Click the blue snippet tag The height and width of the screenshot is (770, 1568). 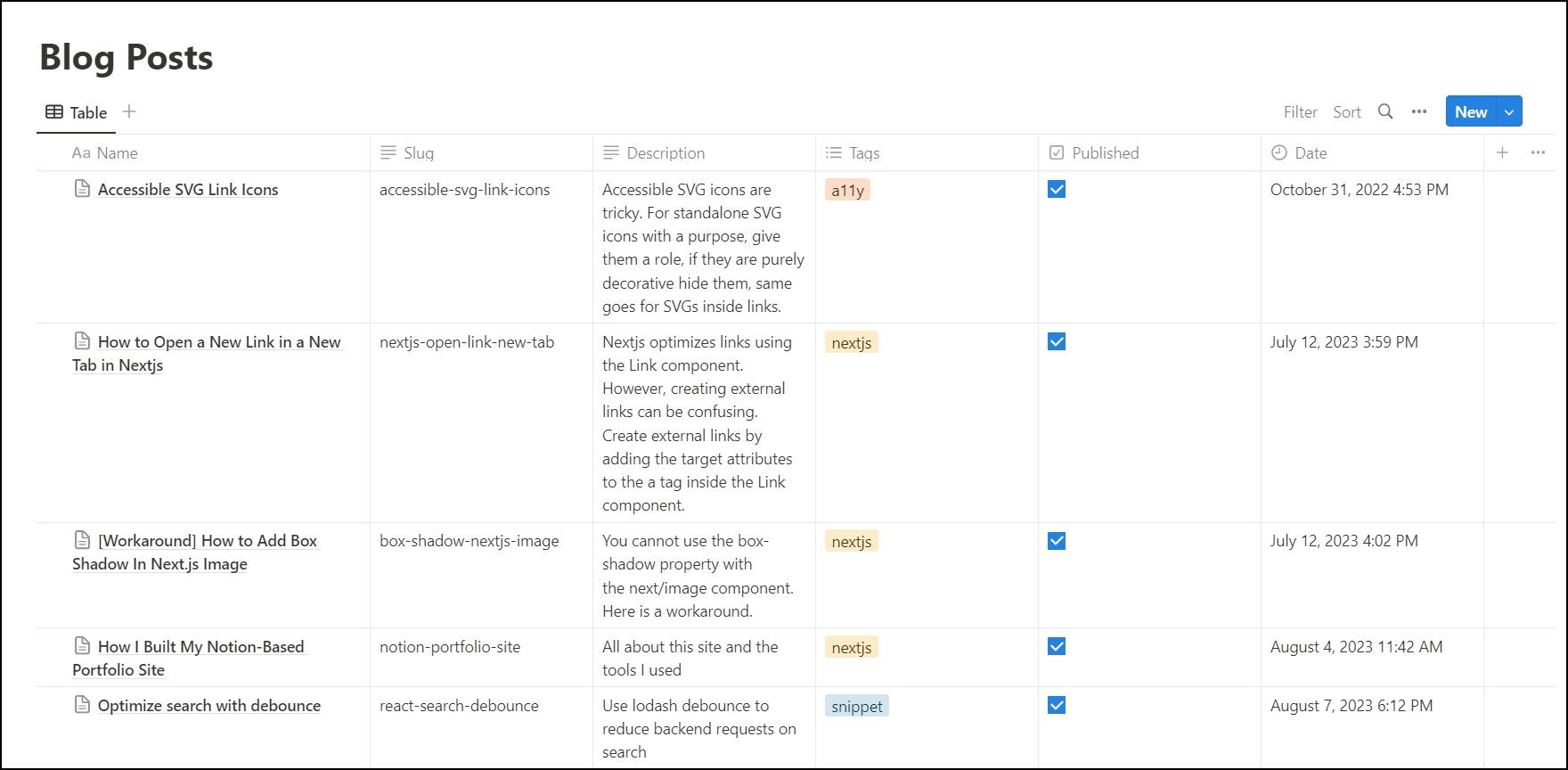pyautogui.click(x=856, y=706)
